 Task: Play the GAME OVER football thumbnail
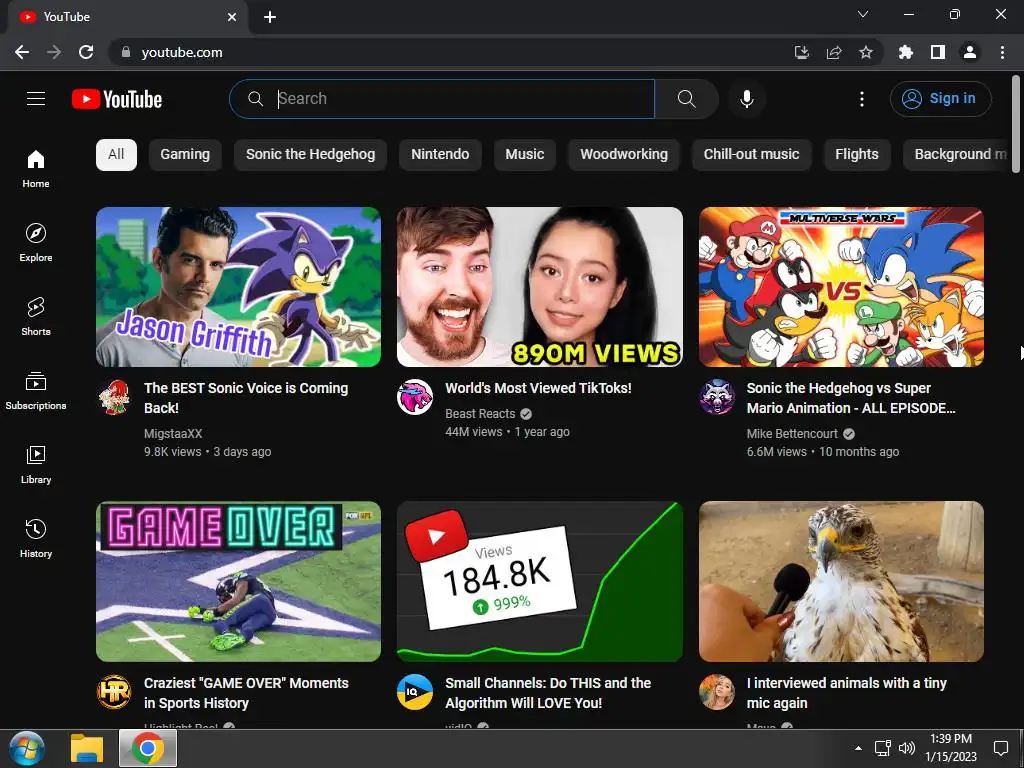pyautogui.click(x=238, y=582)
